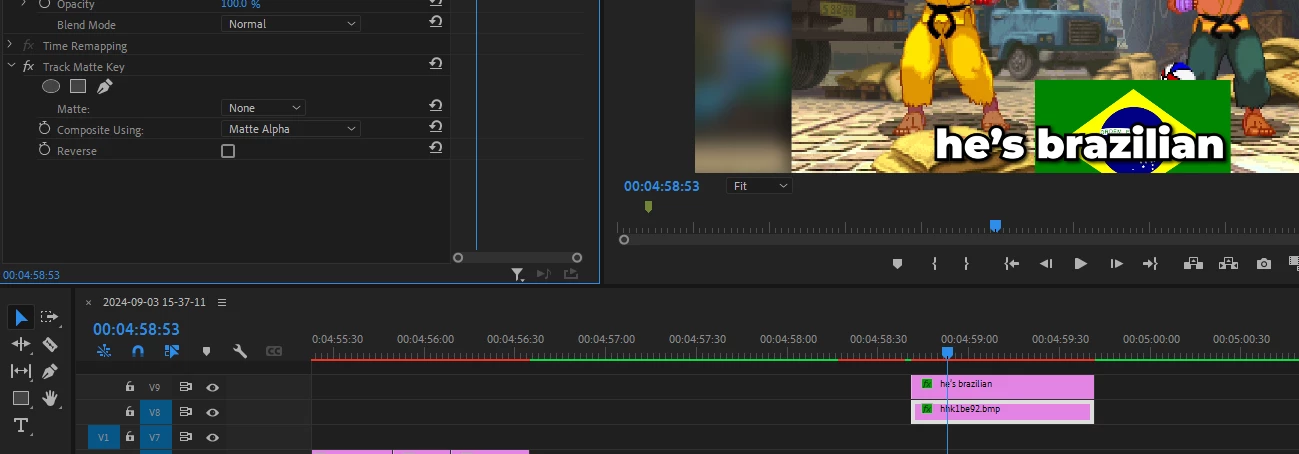The height and width of the screenshot is (454, 1299).
Task: Toggle animation stopwatch for Reverse
Action: tap(44, 150)
